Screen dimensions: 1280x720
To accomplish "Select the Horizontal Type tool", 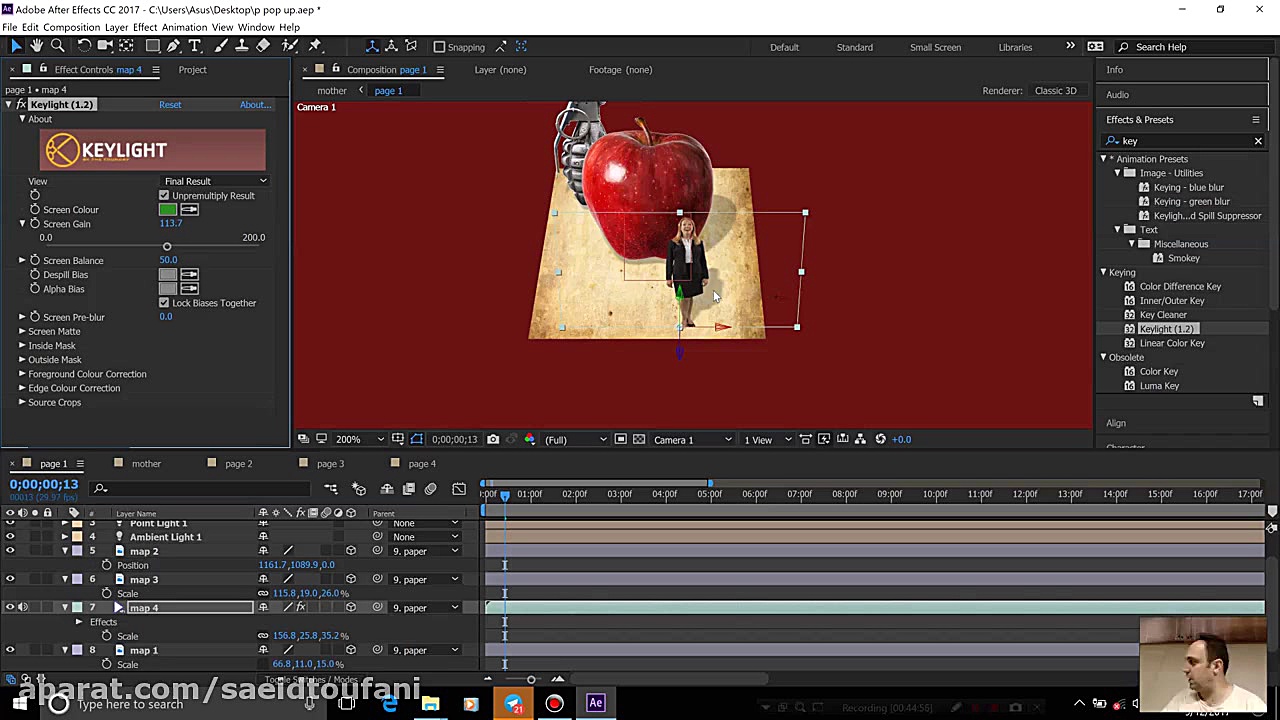I will 196,46.
